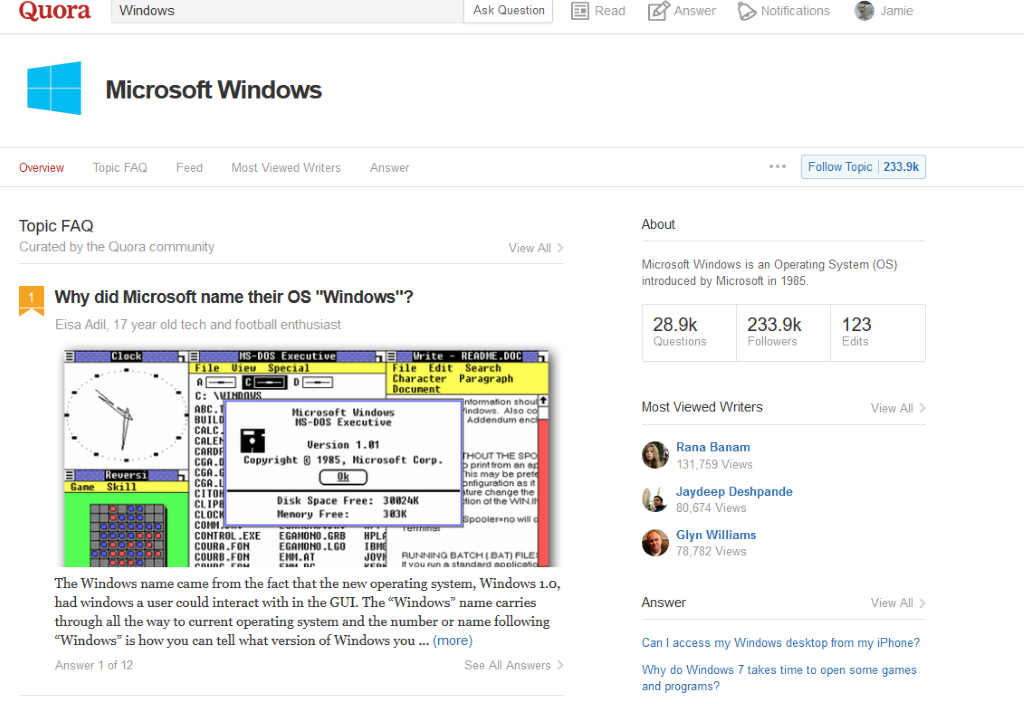This screenshot has height=704, width=1024.
Task: Click the Microsoft Windows topic title
Action: click(214, 89)
